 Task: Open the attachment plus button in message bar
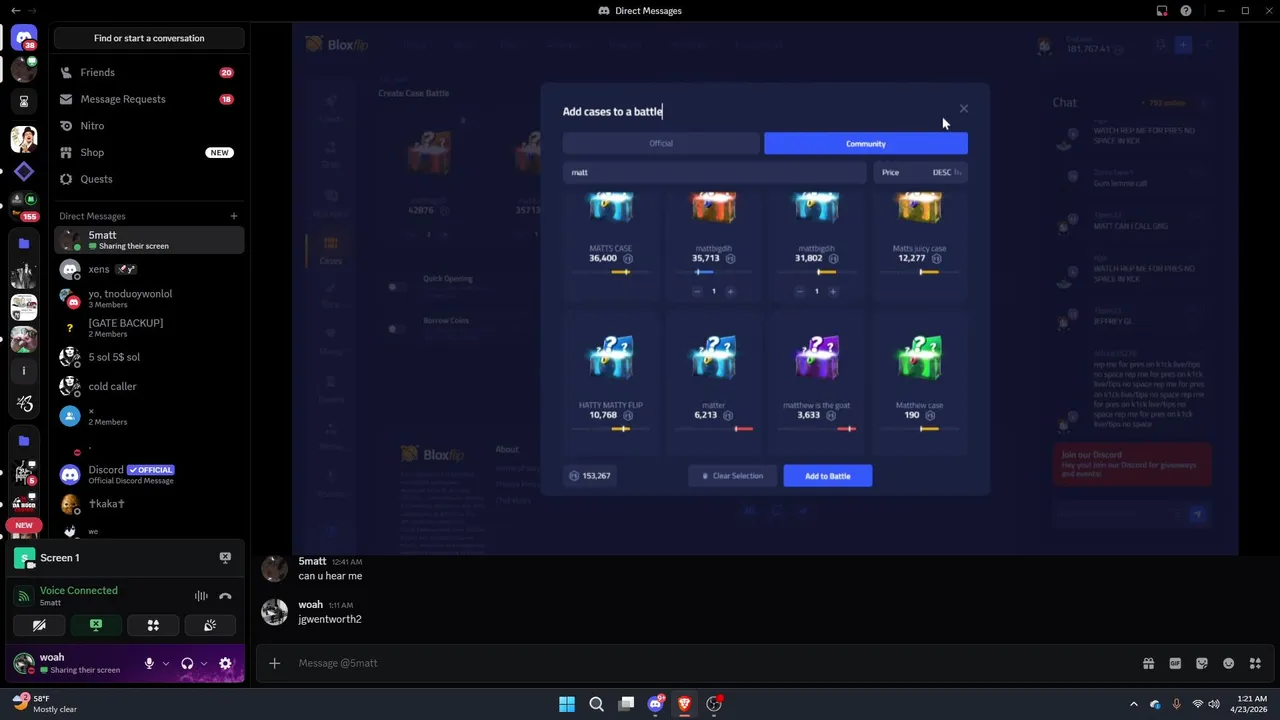coord(274,663)
